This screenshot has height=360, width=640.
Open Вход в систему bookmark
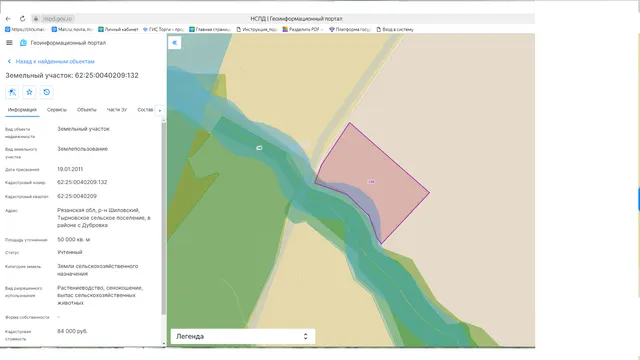coord(395,29)
